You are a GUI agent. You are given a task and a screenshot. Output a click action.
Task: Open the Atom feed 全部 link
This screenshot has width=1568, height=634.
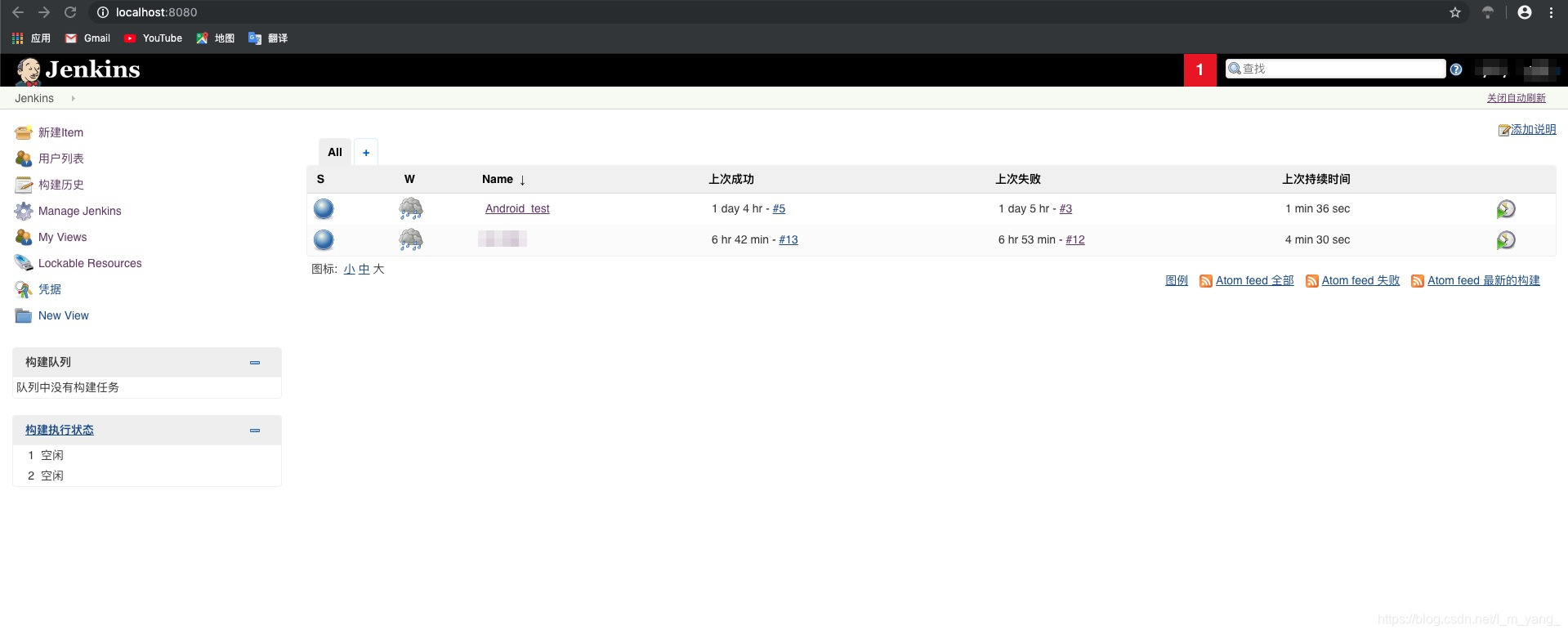pyautogui.click(x=1255, y=281)
